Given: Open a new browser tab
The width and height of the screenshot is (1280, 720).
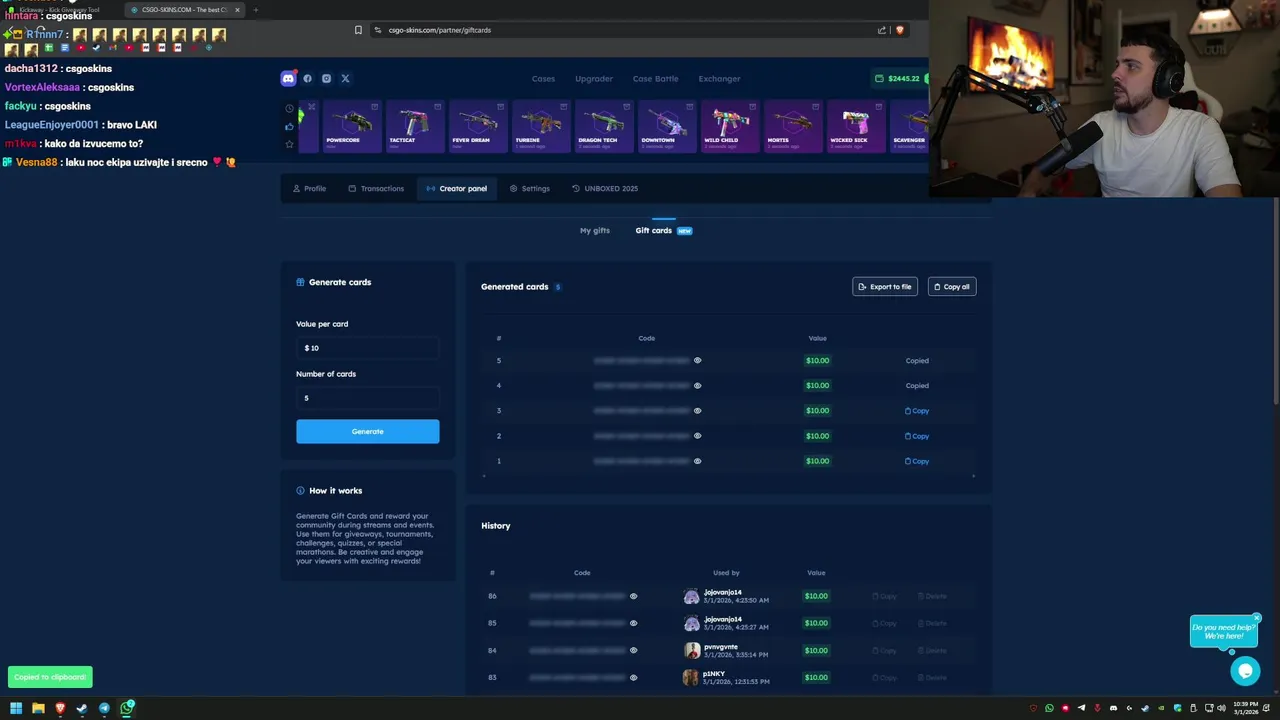Looking at the screenshot, I should click(x=255, y=10).
